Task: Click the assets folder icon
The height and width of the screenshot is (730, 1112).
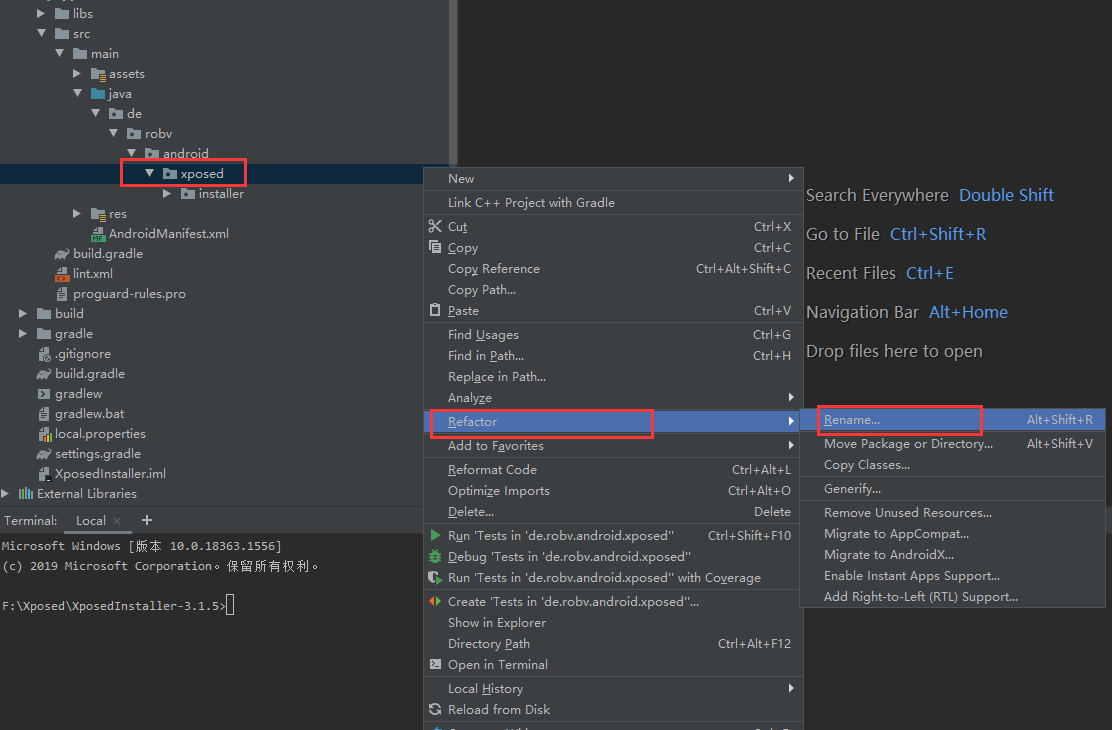Action: click(98, 74)
